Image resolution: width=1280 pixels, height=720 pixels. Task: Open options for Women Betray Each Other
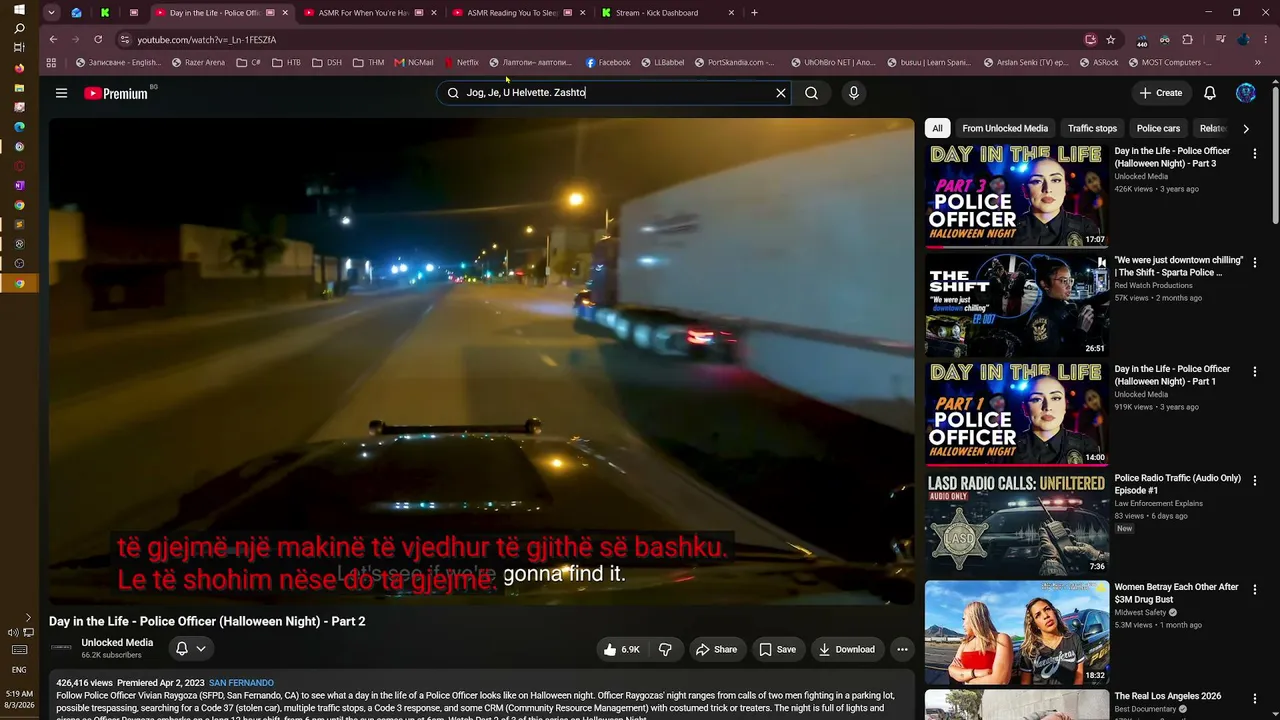click(1255, 589)
